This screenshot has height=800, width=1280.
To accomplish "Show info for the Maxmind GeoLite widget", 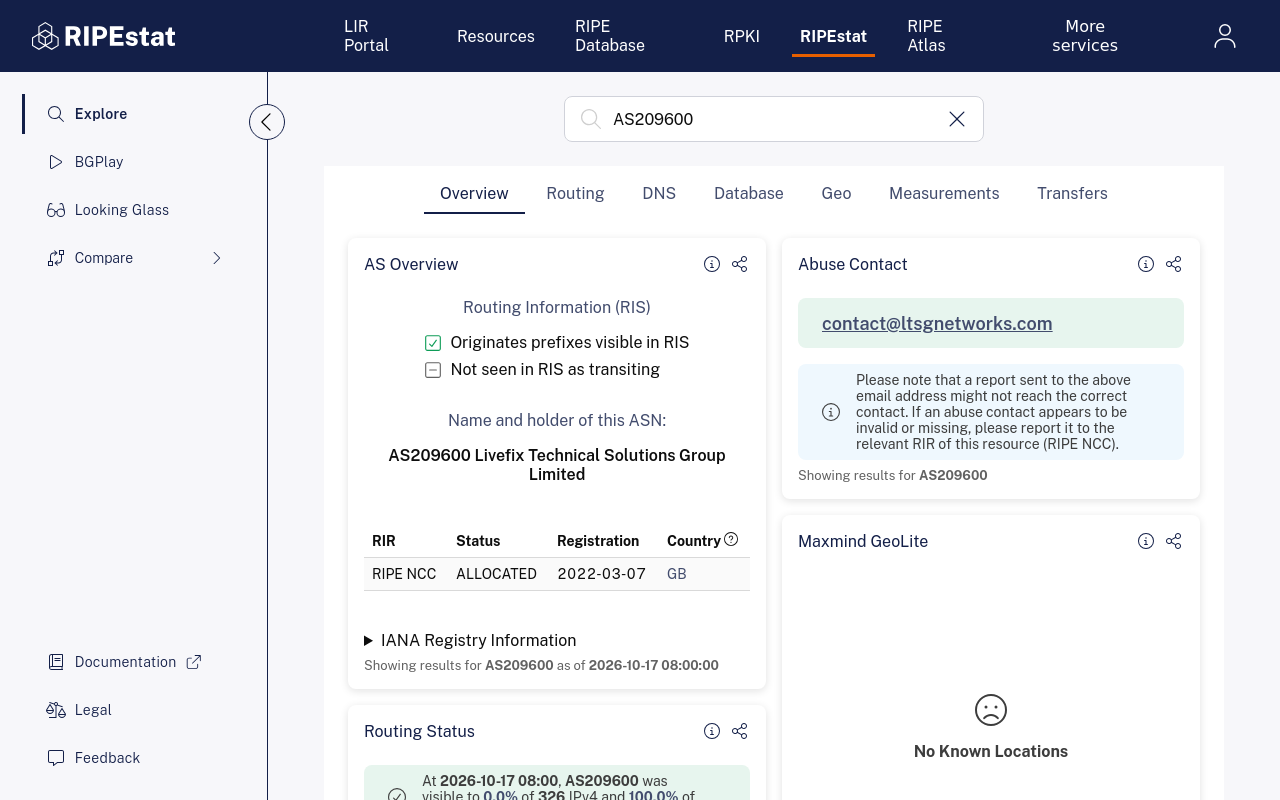I will [1146, 541].
